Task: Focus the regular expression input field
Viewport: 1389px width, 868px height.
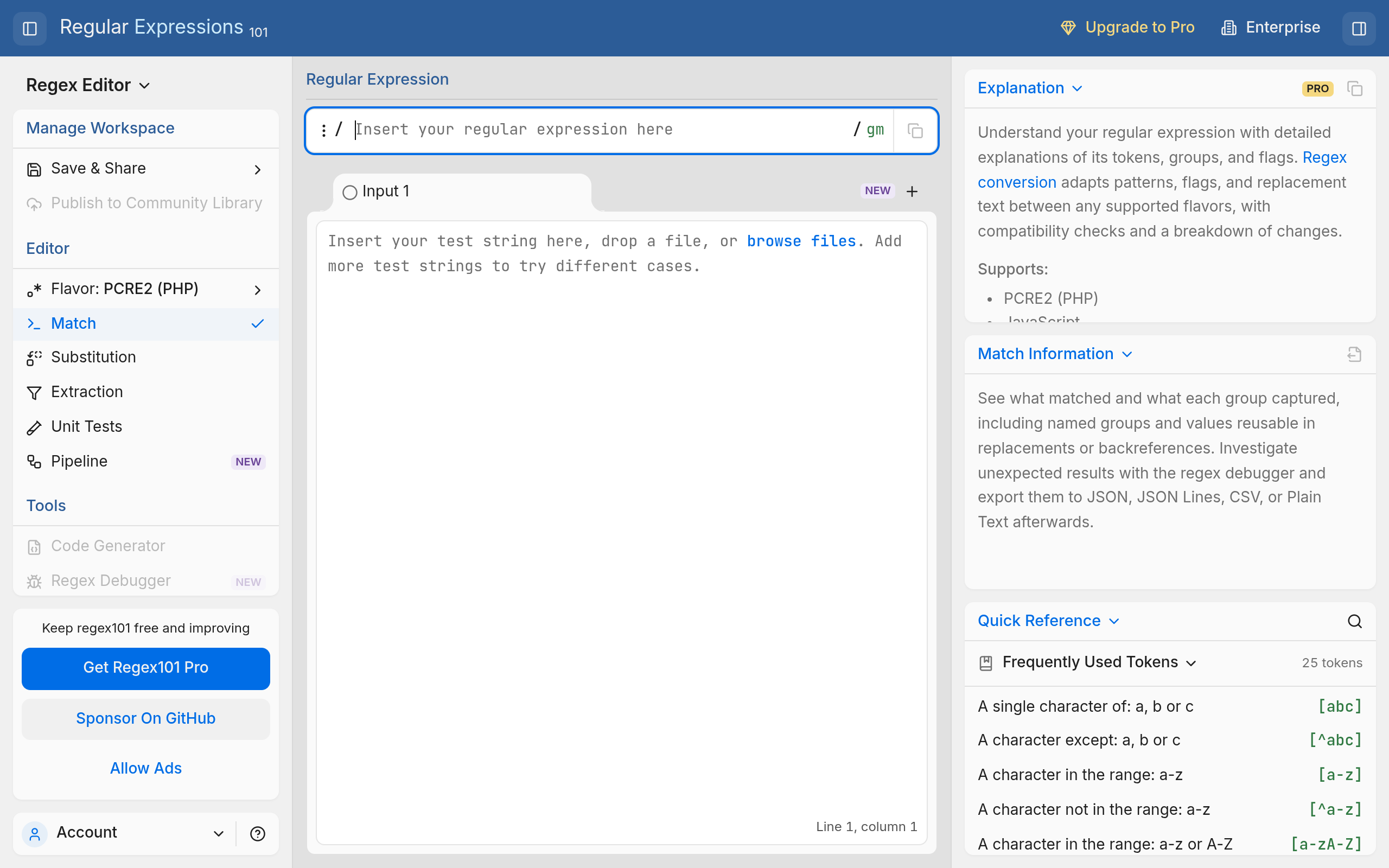Action: [600, 130]
